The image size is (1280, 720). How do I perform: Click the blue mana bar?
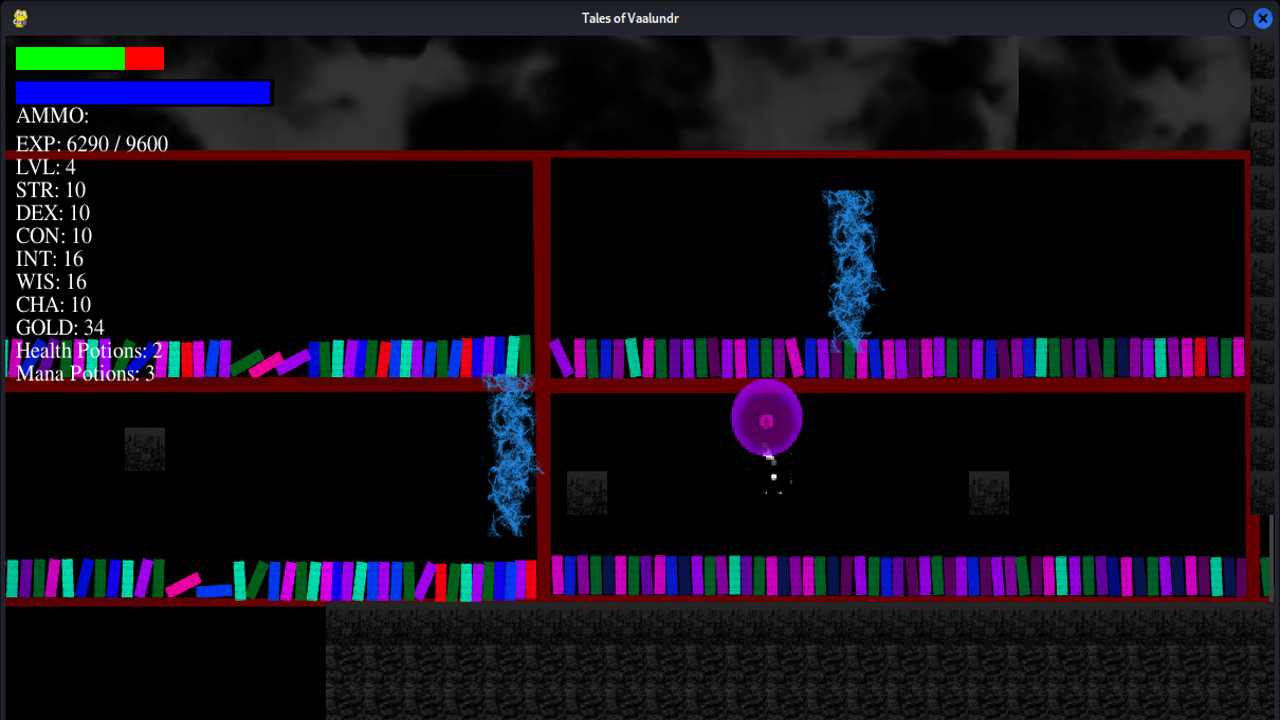(143, 92)
